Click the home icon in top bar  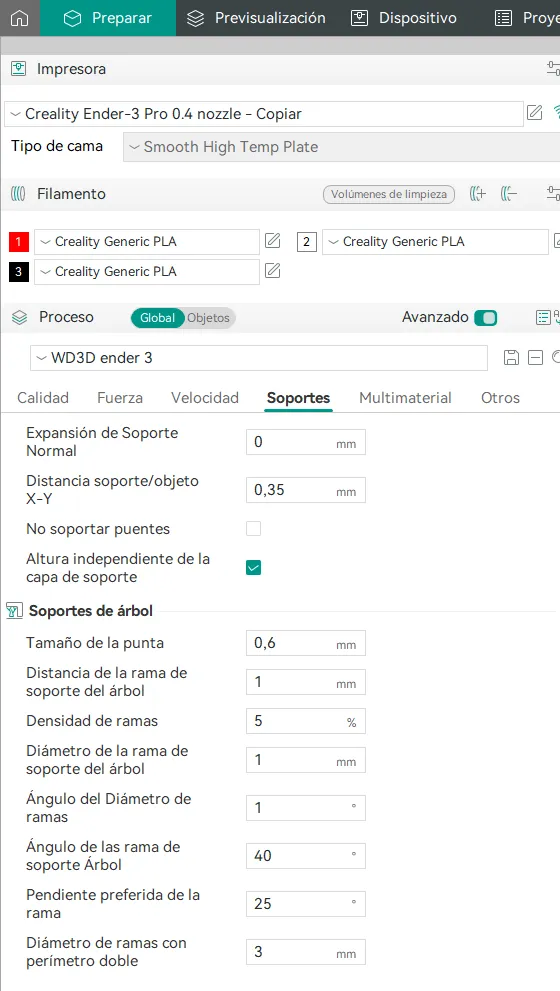(20, 18)
